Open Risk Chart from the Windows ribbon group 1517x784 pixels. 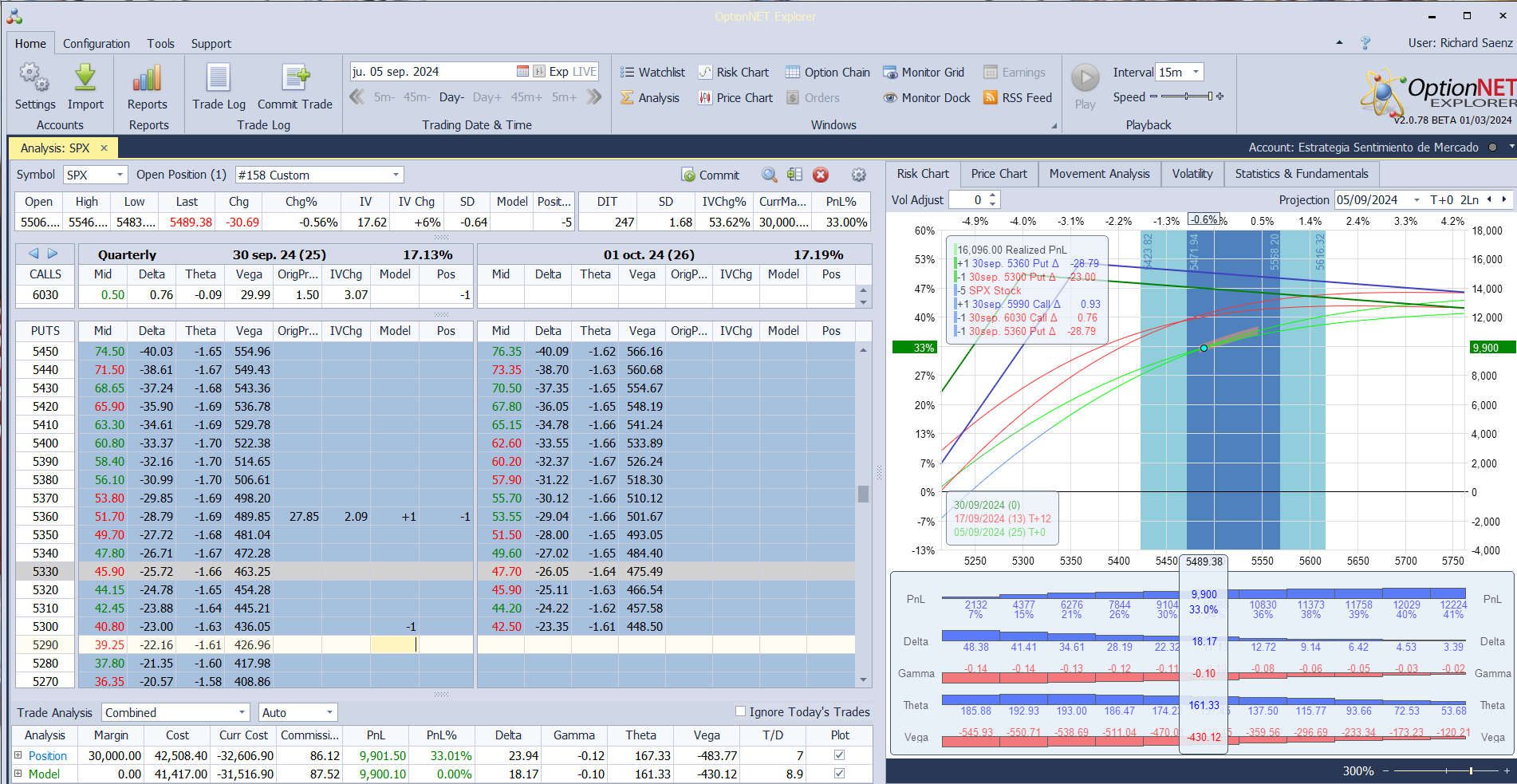point(734,73)
